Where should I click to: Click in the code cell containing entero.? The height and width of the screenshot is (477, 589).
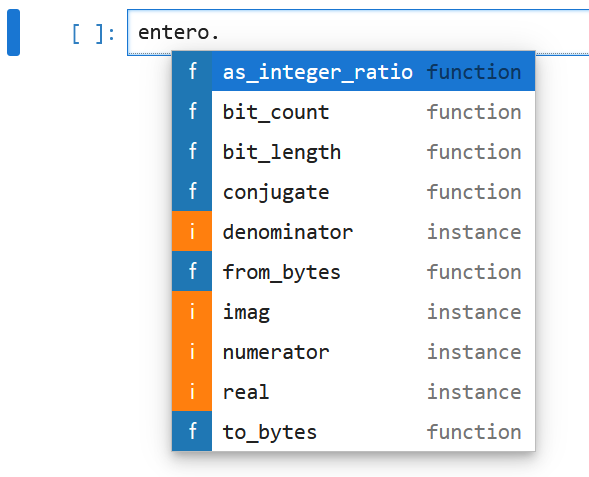coord(358,32)
